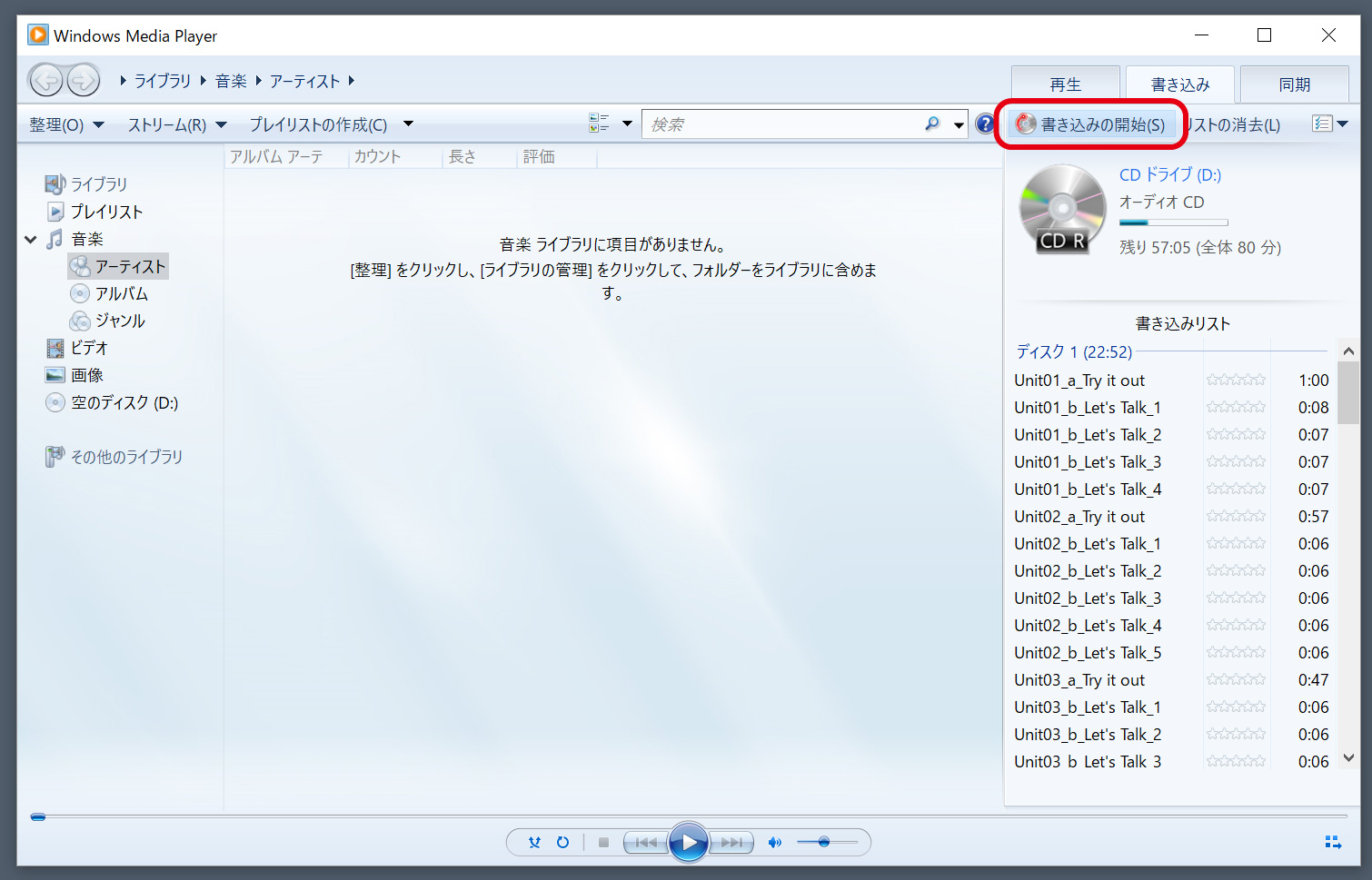Collapse the 音楽 tree node

click(x=31, y=240)
